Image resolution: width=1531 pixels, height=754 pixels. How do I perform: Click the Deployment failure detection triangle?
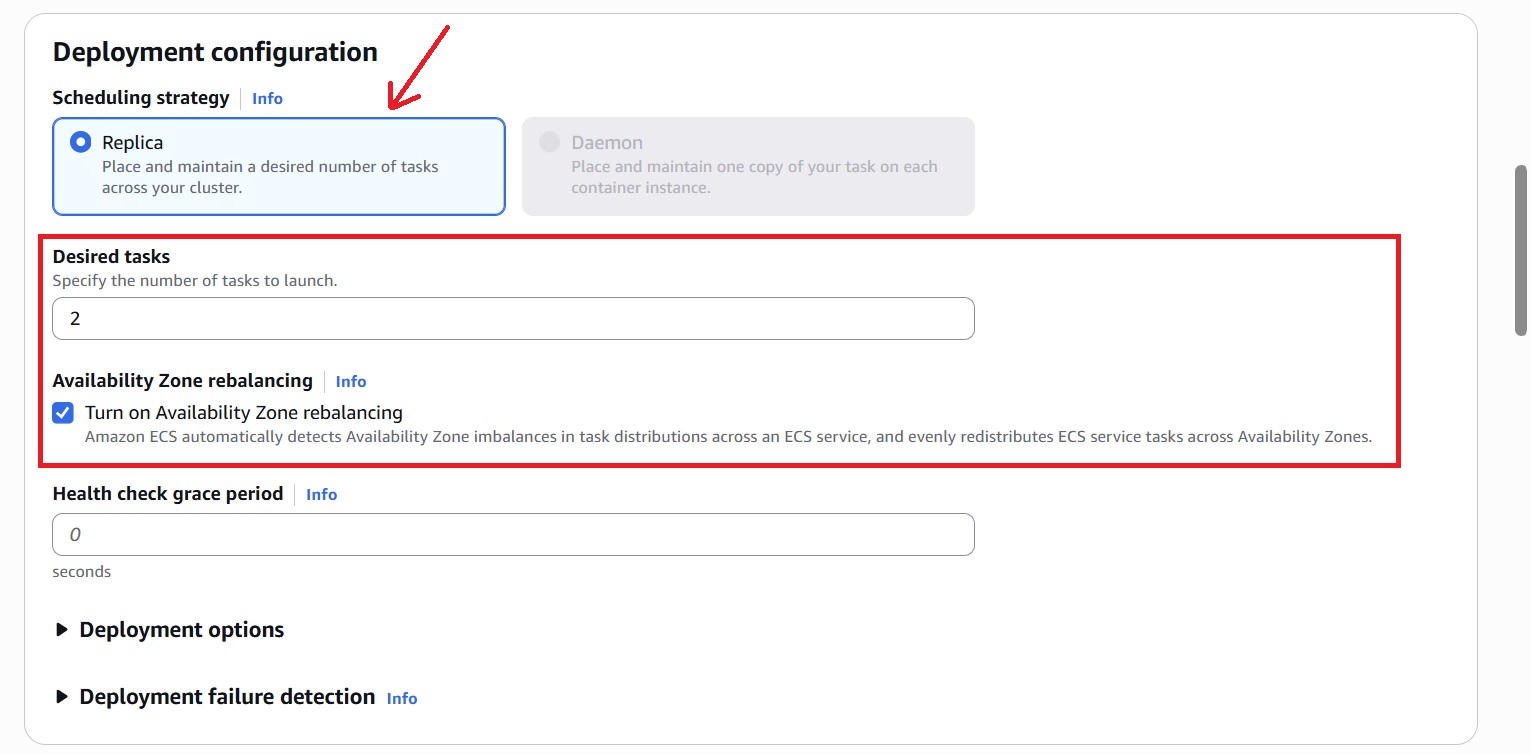61,696
